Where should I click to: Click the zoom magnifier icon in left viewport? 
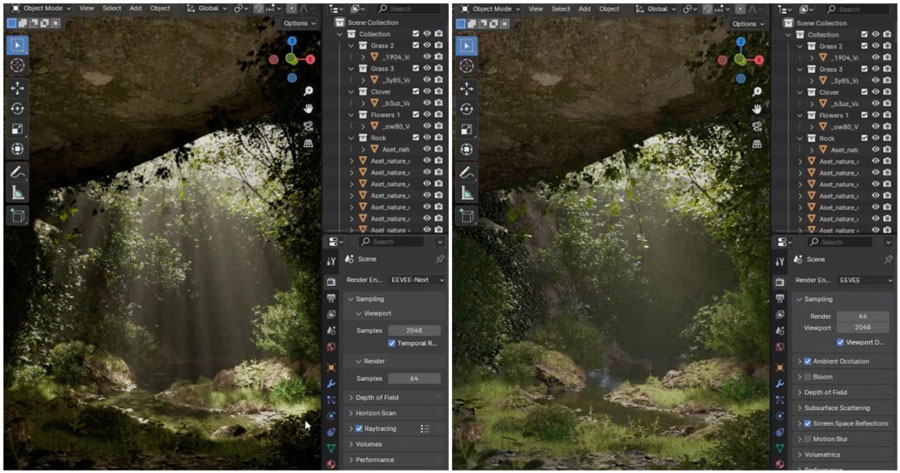309,91
